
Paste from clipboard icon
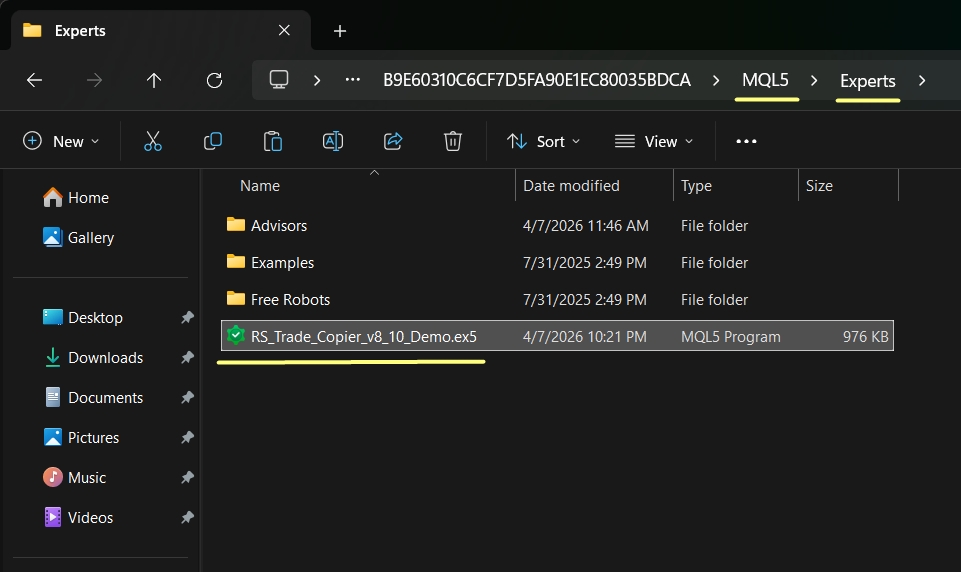click(x=273, y=141)
